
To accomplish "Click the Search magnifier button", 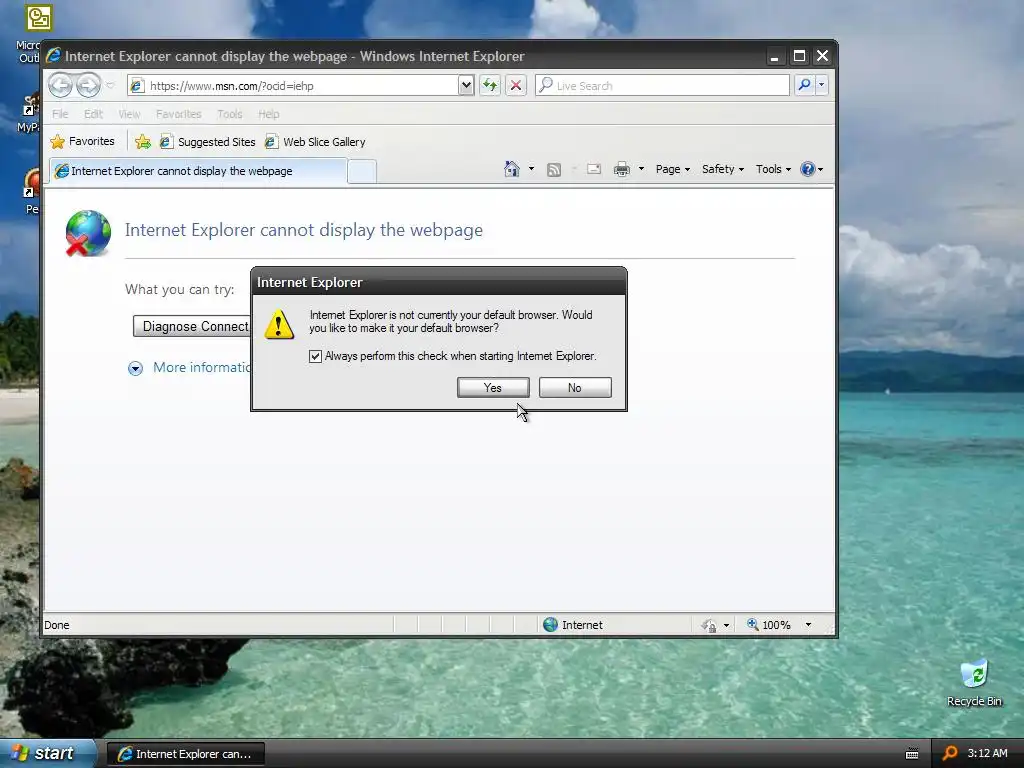I will click(x=805, y=85).
